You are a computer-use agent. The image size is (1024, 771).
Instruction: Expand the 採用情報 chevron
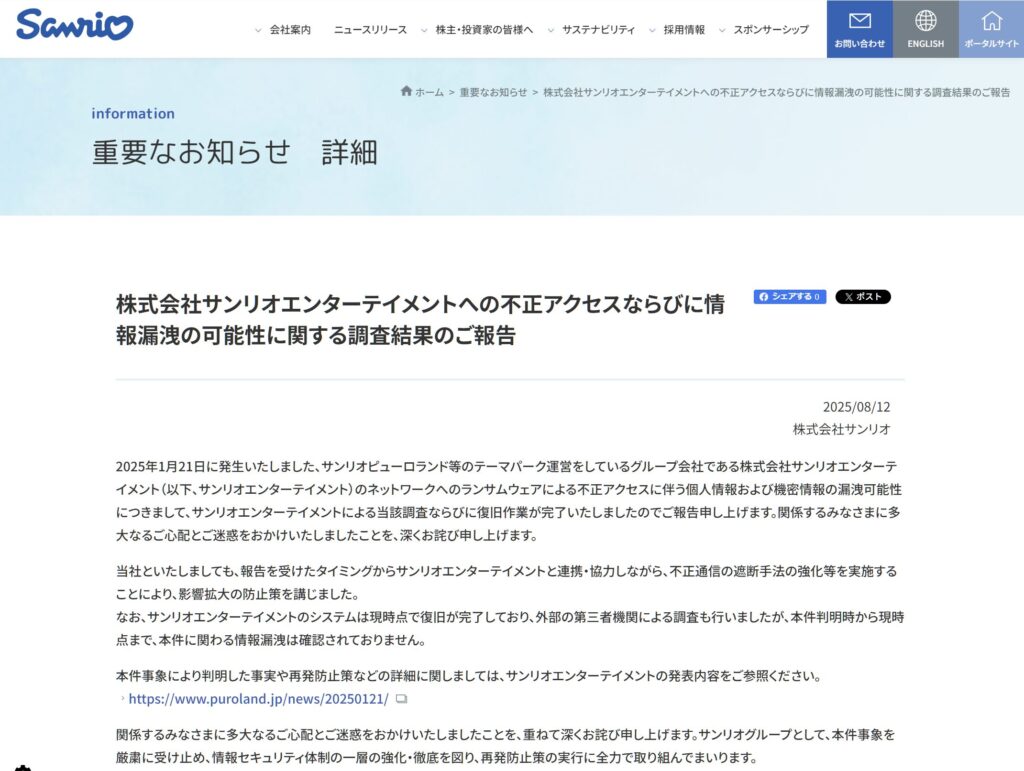(x=652, y=30)
